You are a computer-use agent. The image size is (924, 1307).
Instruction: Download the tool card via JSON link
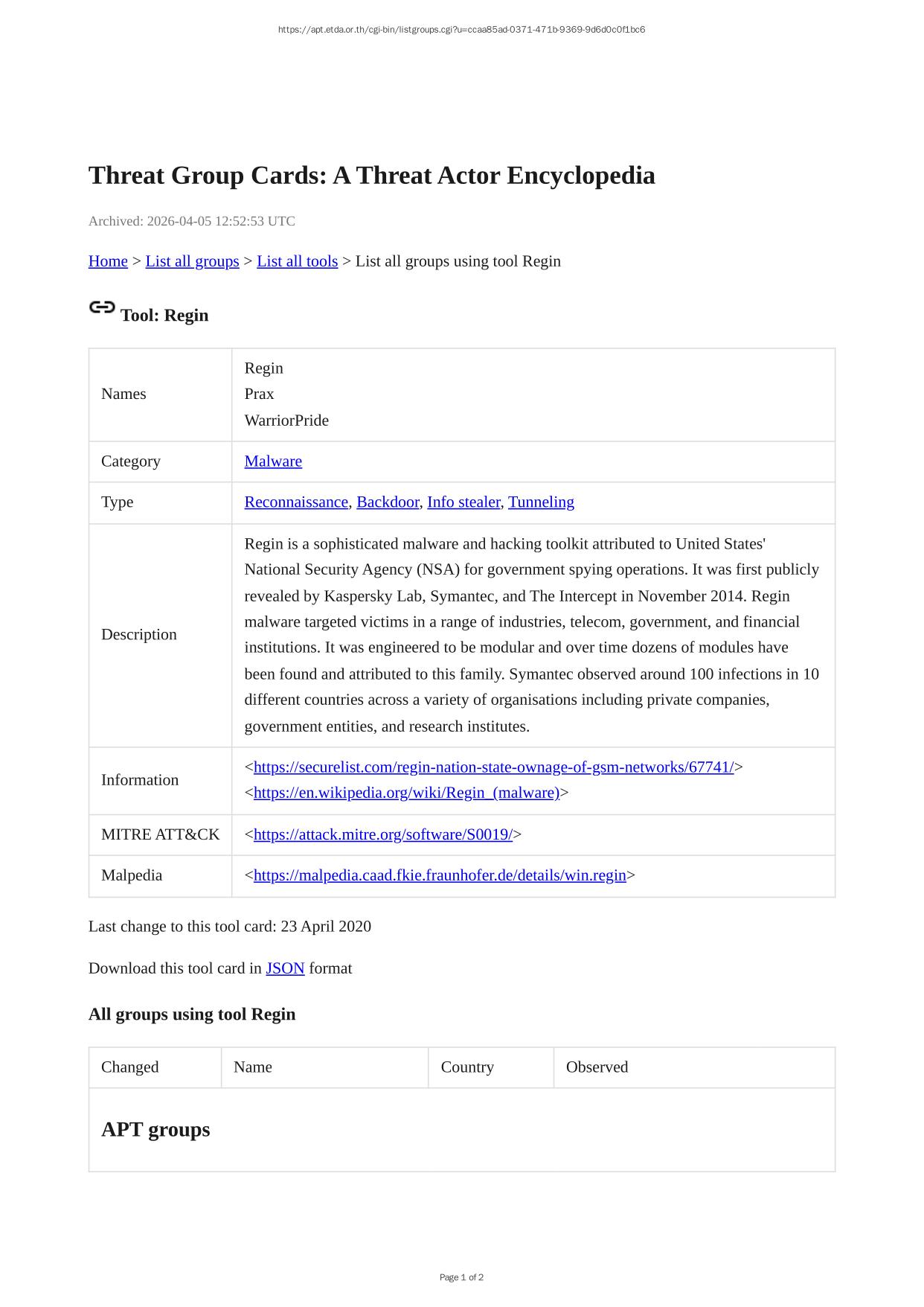click(285, 968)
